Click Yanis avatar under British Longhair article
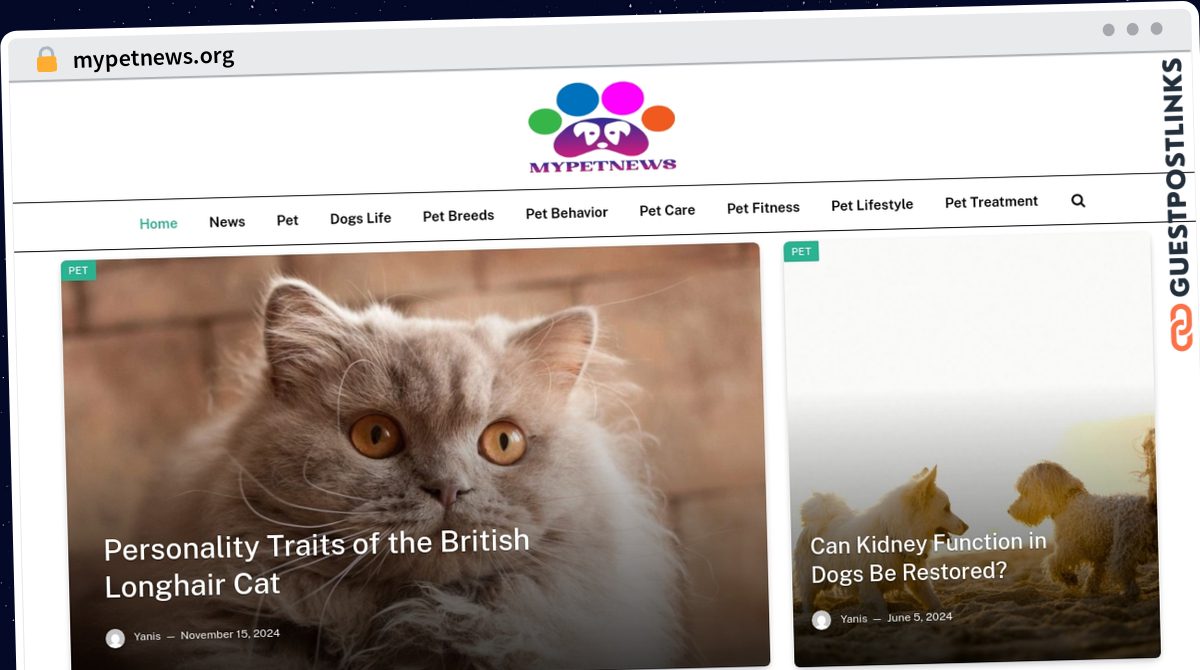Image resolution: width=1200 pixels, height=670 pixels. [116, 638]
